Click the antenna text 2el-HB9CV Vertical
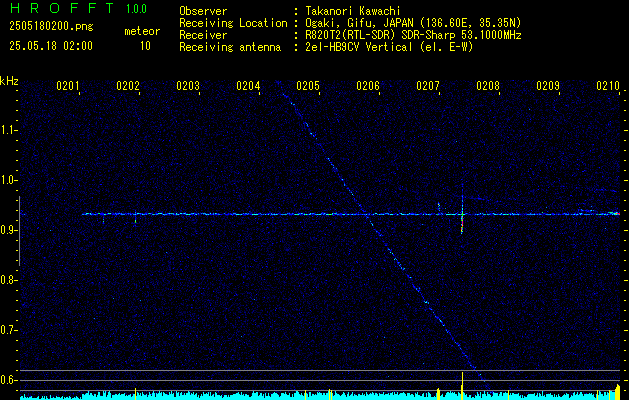629x400 pixels. coord(359,47)
